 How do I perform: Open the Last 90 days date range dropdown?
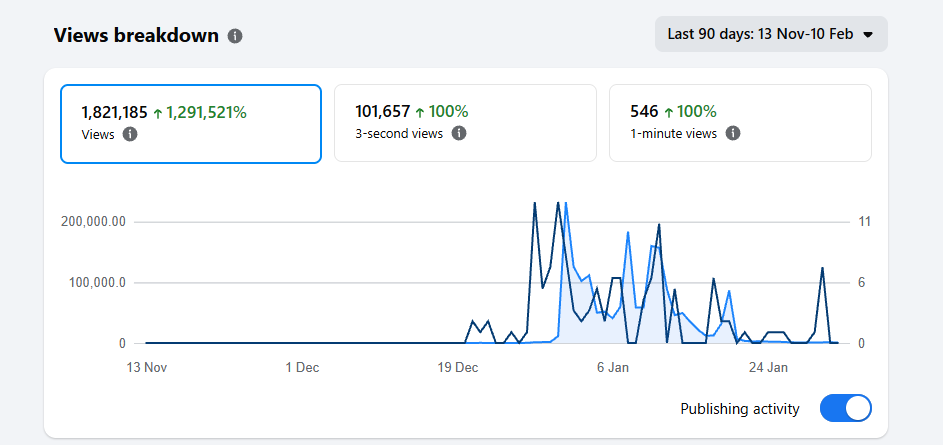(x=770, y=34)
